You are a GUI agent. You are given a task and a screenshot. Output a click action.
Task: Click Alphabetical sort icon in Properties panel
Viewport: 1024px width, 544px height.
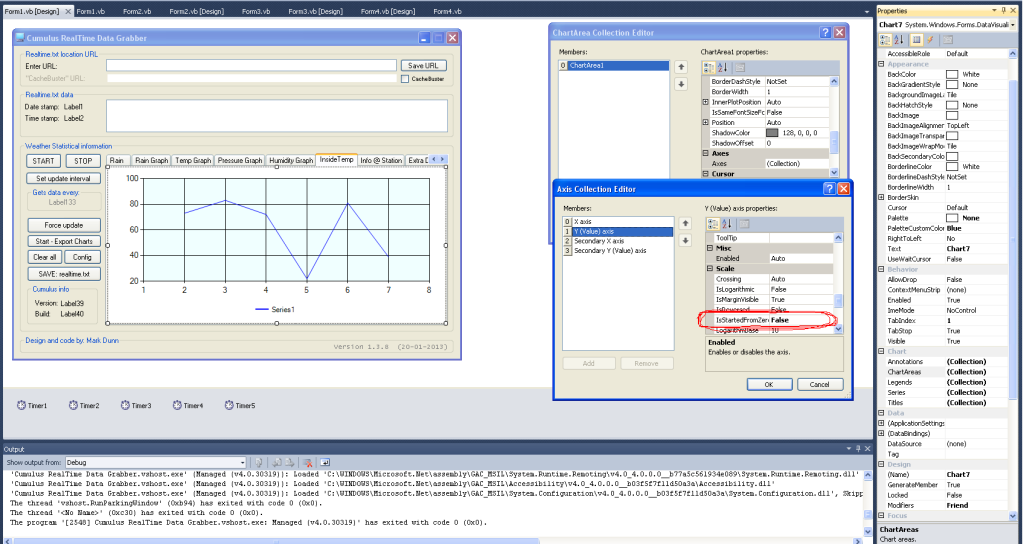(899, 39)
